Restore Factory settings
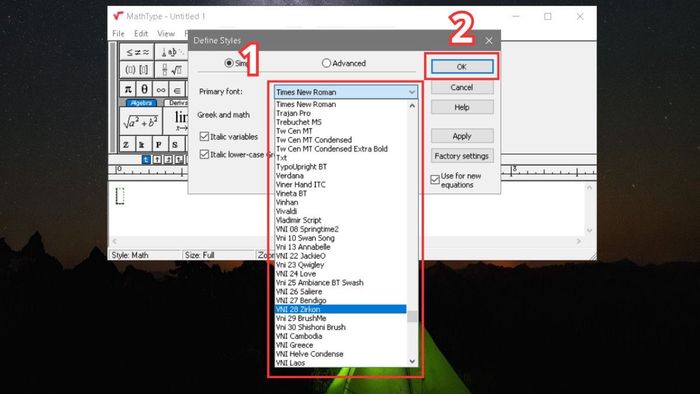Screen dimensions: 700x394 click(462, 156)
